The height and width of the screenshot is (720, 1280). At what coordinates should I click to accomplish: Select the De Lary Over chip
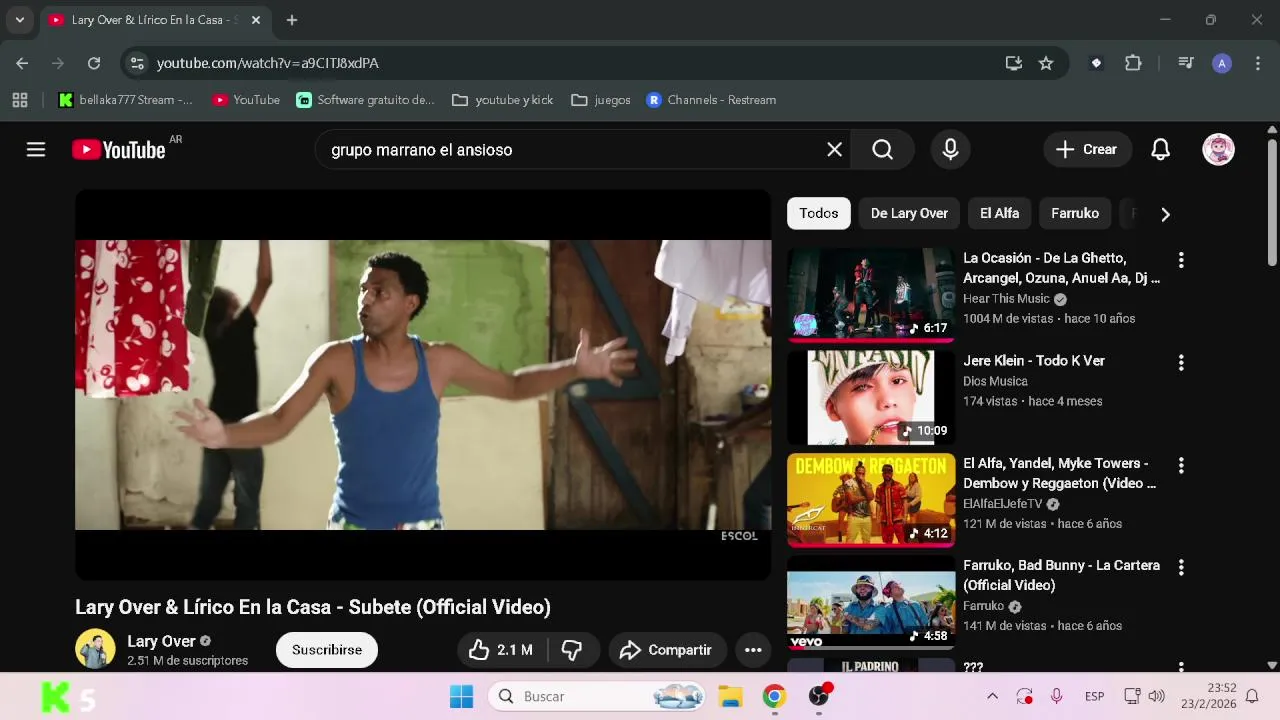(x=909, y=213)
